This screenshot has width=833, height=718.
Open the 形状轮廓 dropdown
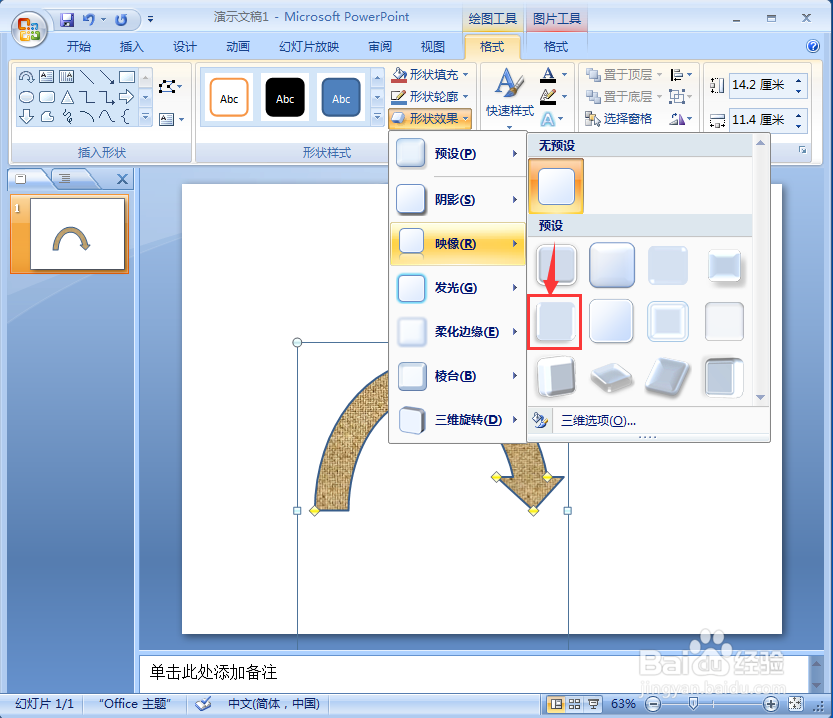430,97
